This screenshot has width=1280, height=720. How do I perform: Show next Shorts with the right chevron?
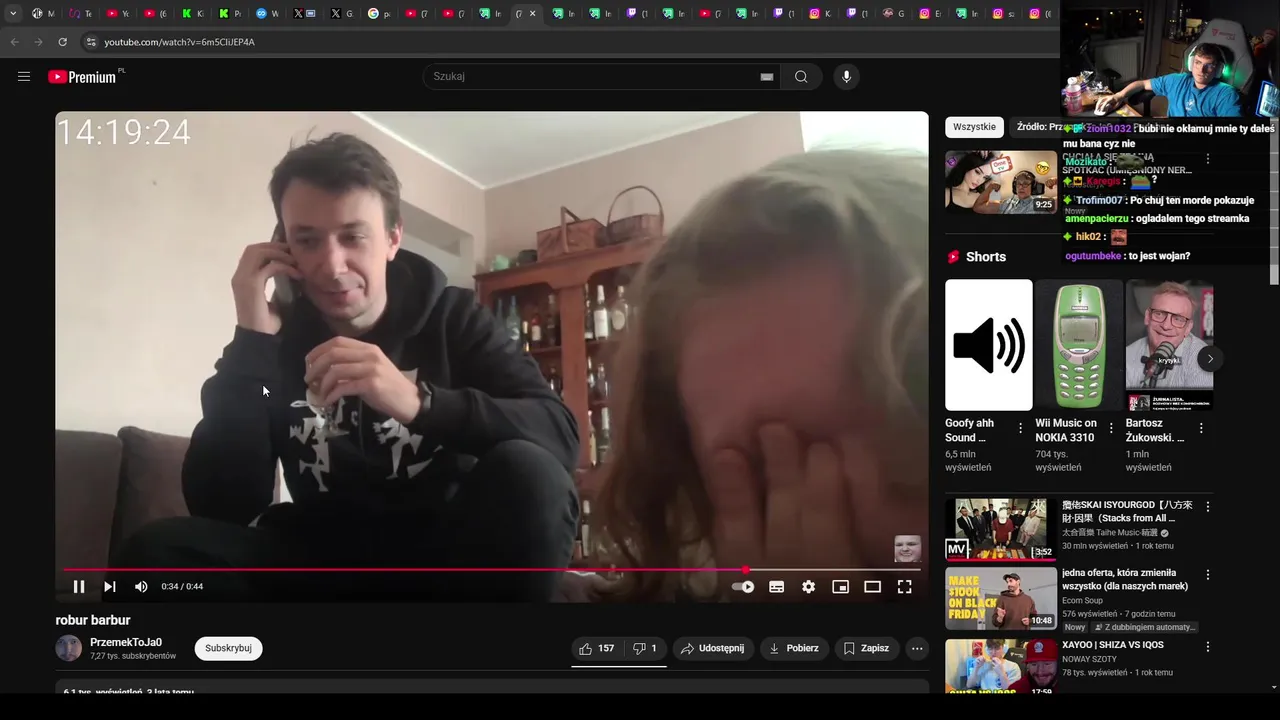coord(1210,358)
